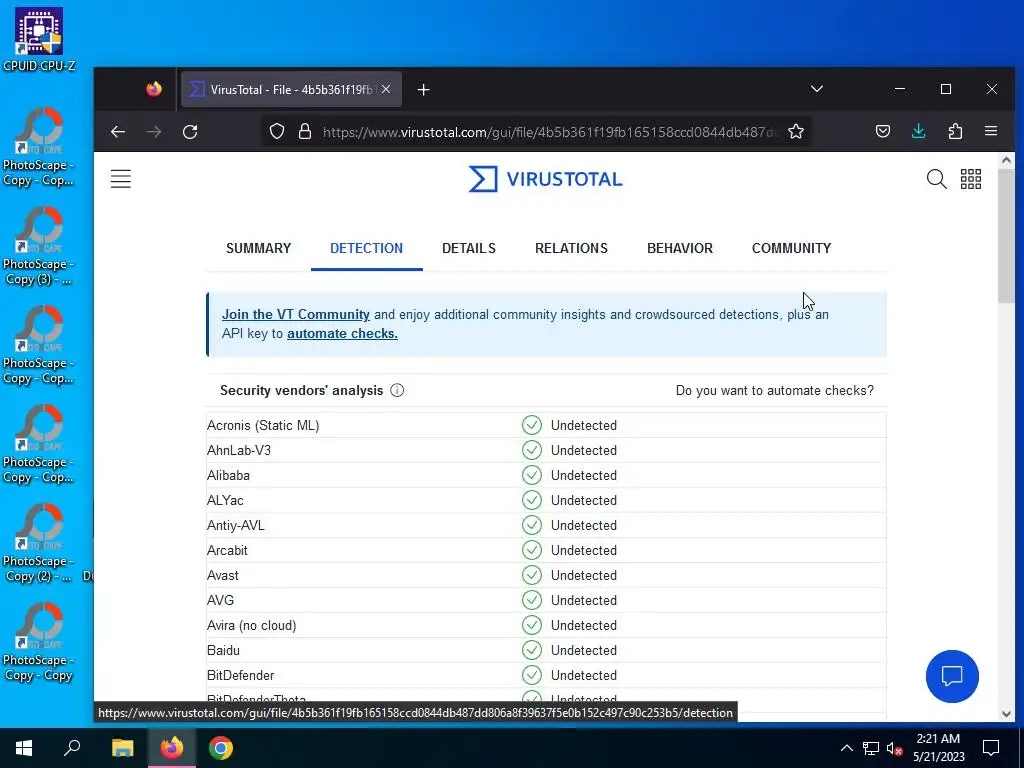Click the Baidu vendor name

[223, 650]
